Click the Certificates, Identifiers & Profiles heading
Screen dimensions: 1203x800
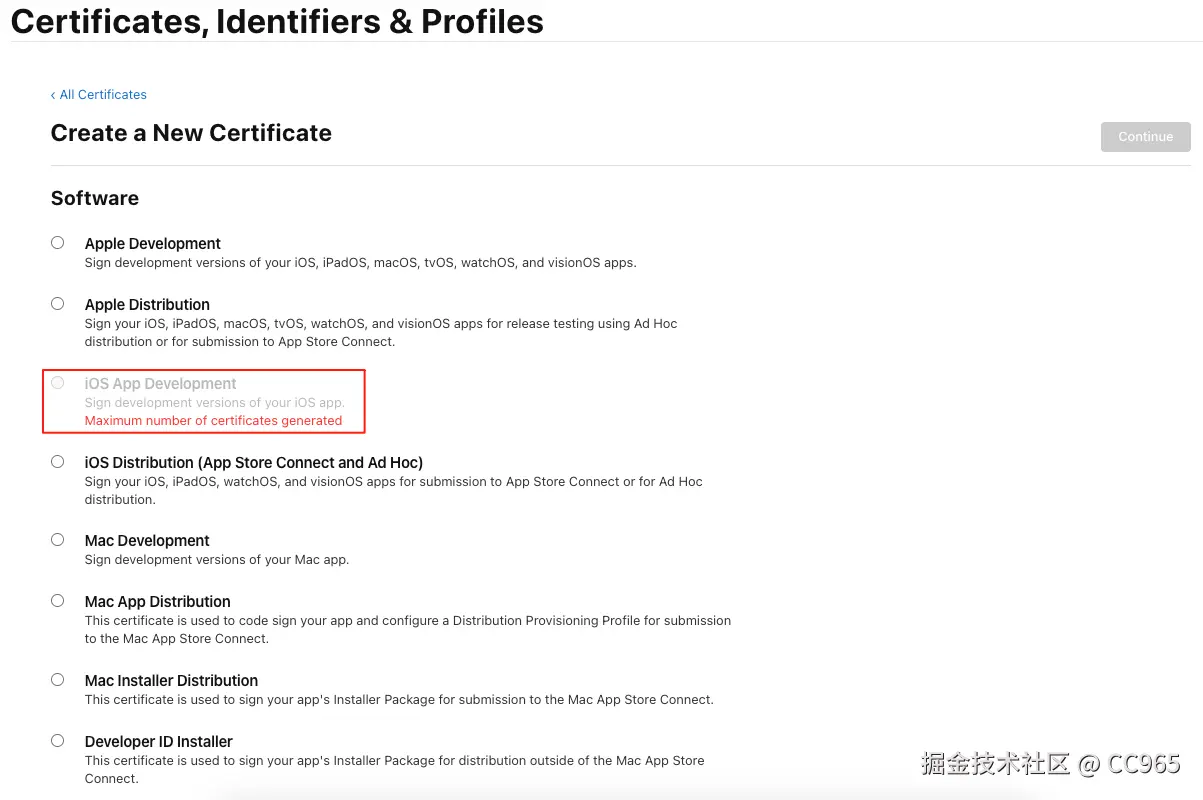pos(277,21)
